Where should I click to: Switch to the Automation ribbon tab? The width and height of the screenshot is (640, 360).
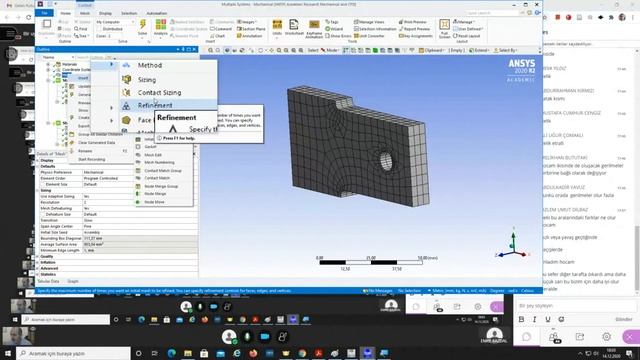[157, 13]
